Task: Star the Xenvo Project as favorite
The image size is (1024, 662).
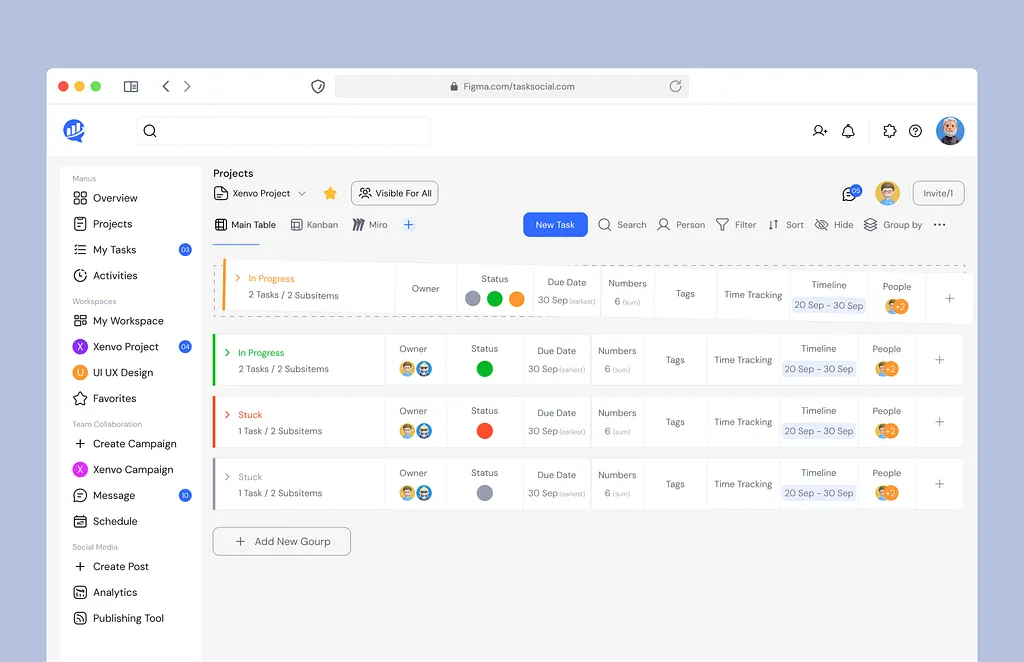Action: pos(330,193)
